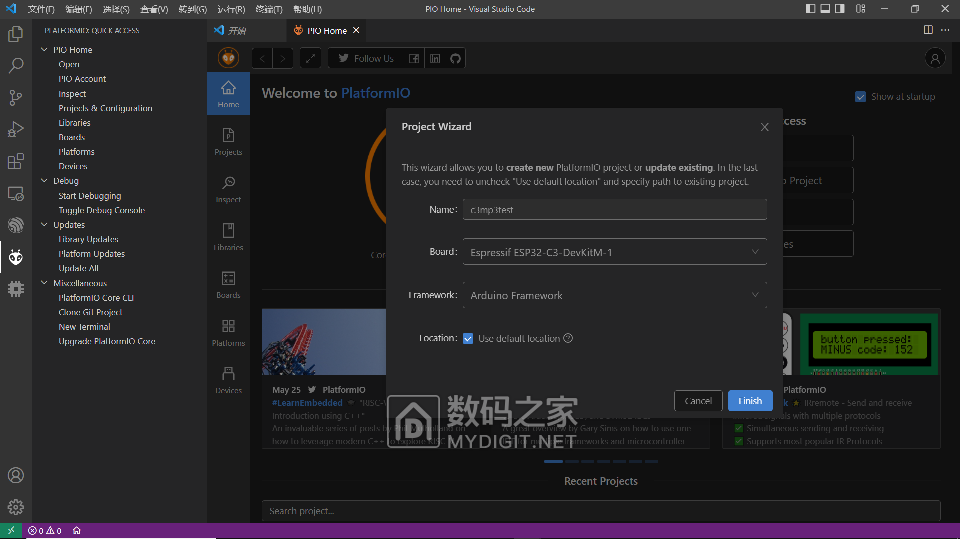Image resolution: width=966 pixels, height=543 pixels.
Task: Open the first menu bar item 文件(F)
Action: click(x=41, y=9)
